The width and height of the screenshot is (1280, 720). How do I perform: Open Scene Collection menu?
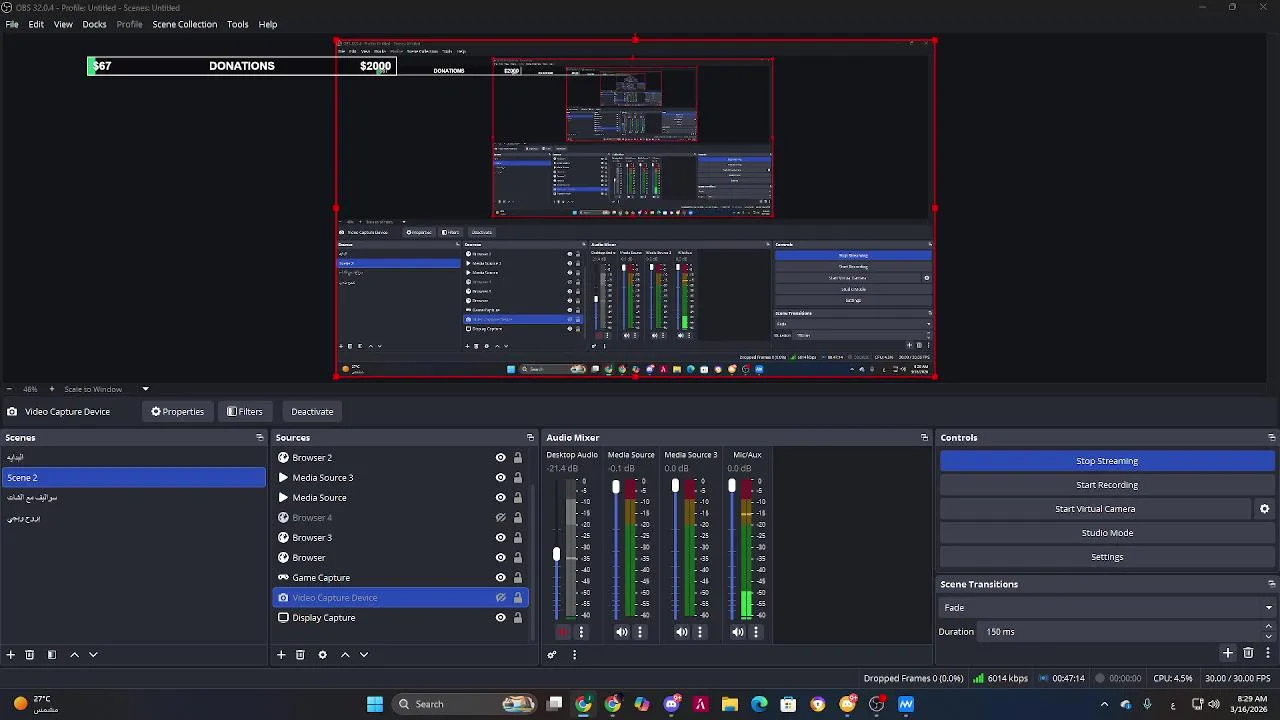click(184, 24)
